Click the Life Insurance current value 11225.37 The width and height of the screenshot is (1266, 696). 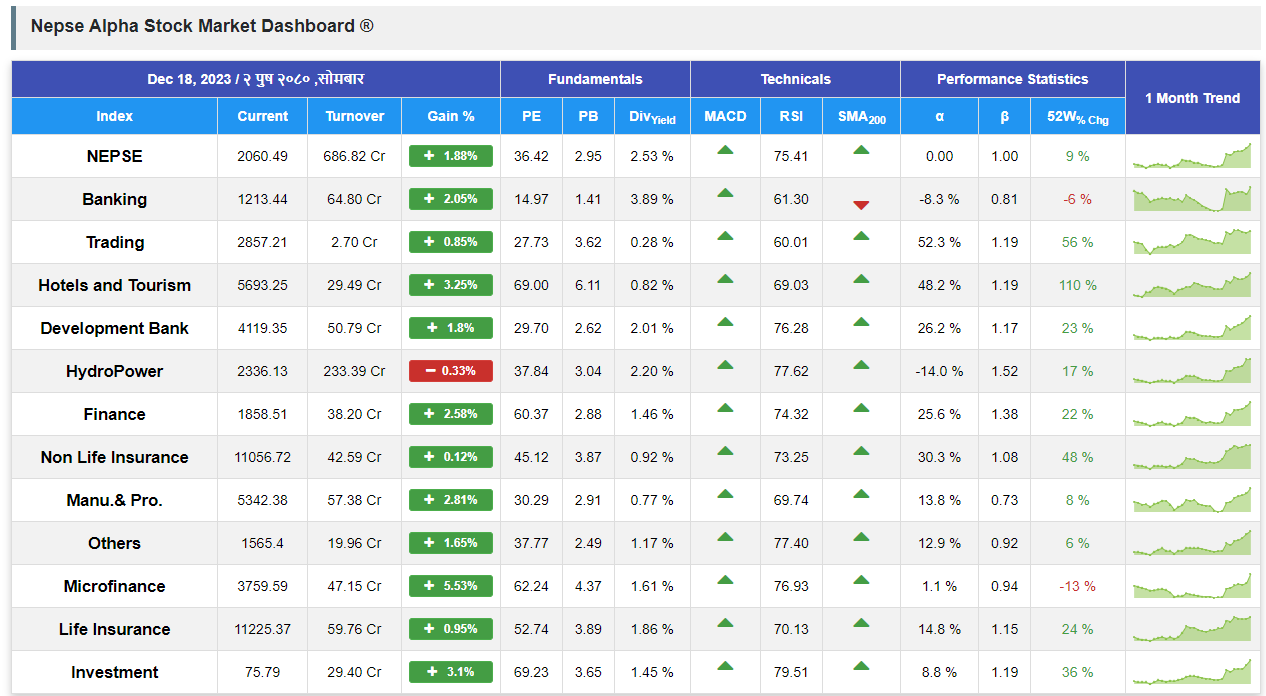point(263,629)
